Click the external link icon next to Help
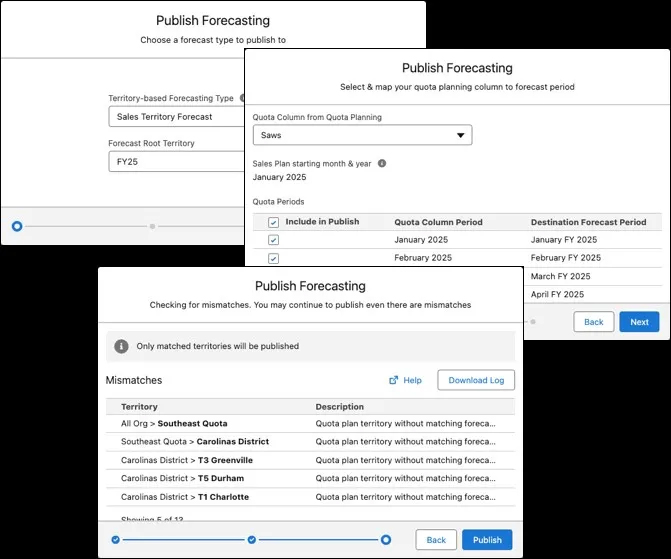This screenshot has height=559, width=671. point(393,380)
